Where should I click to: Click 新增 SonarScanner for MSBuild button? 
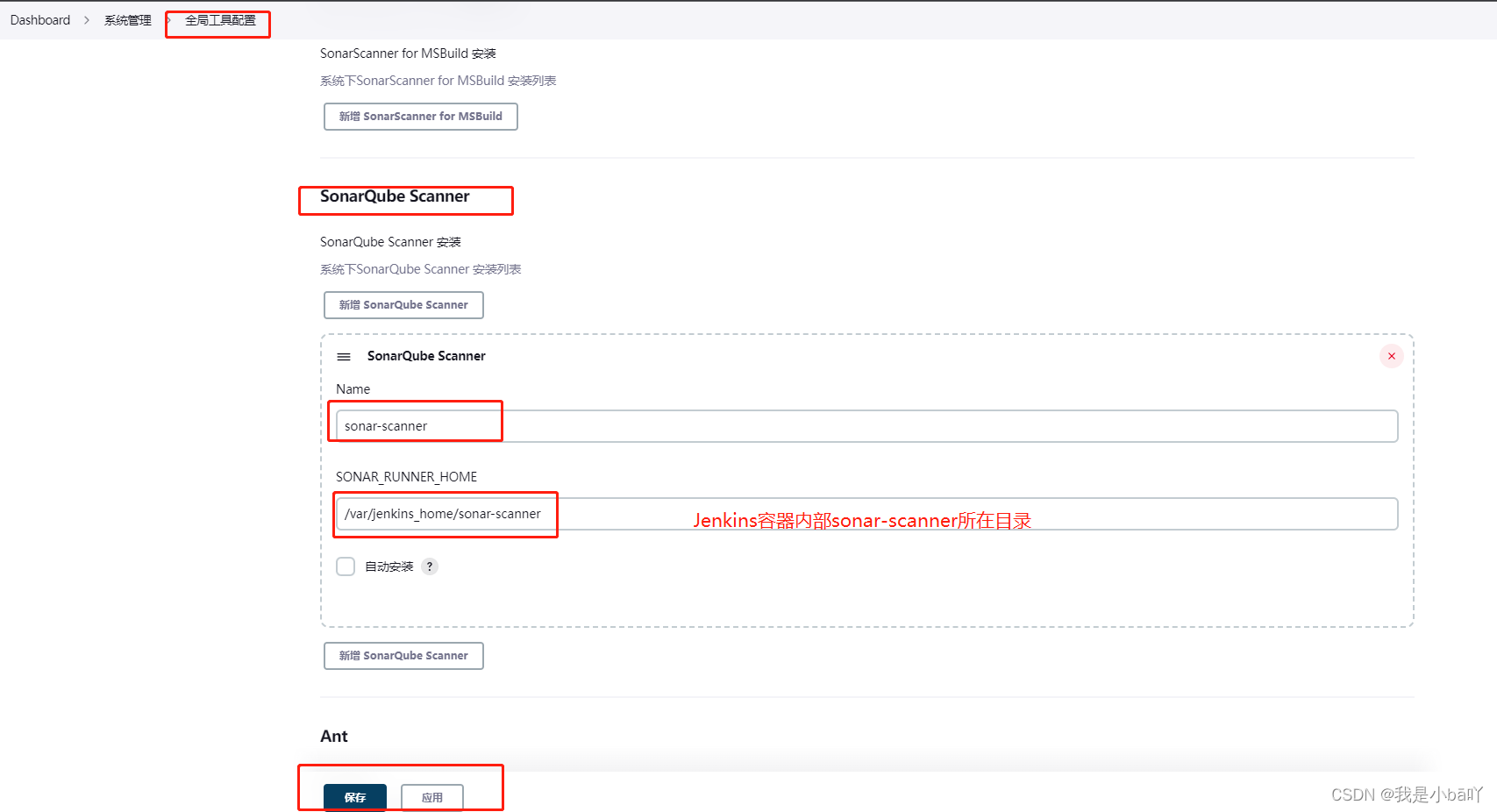click(421, 117)
